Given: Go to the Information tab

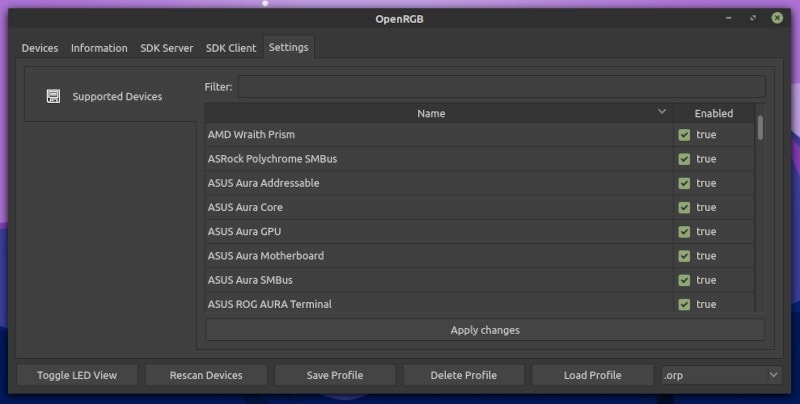Looking at the screenshot, I should 99,48.
